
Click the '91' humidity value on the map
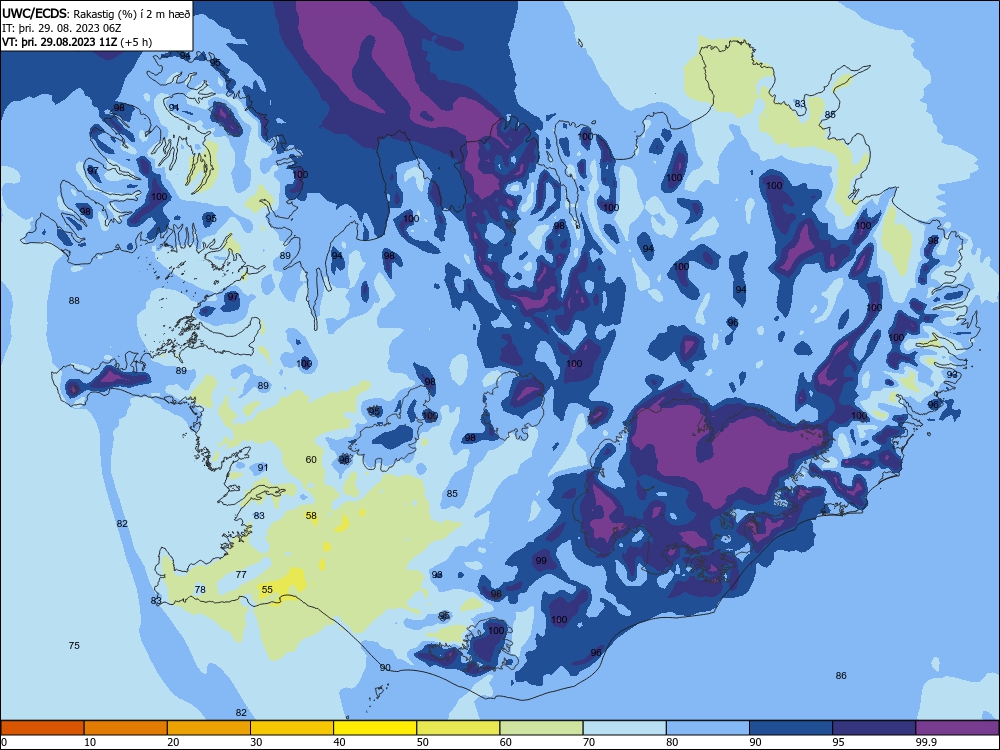[263, 467]
